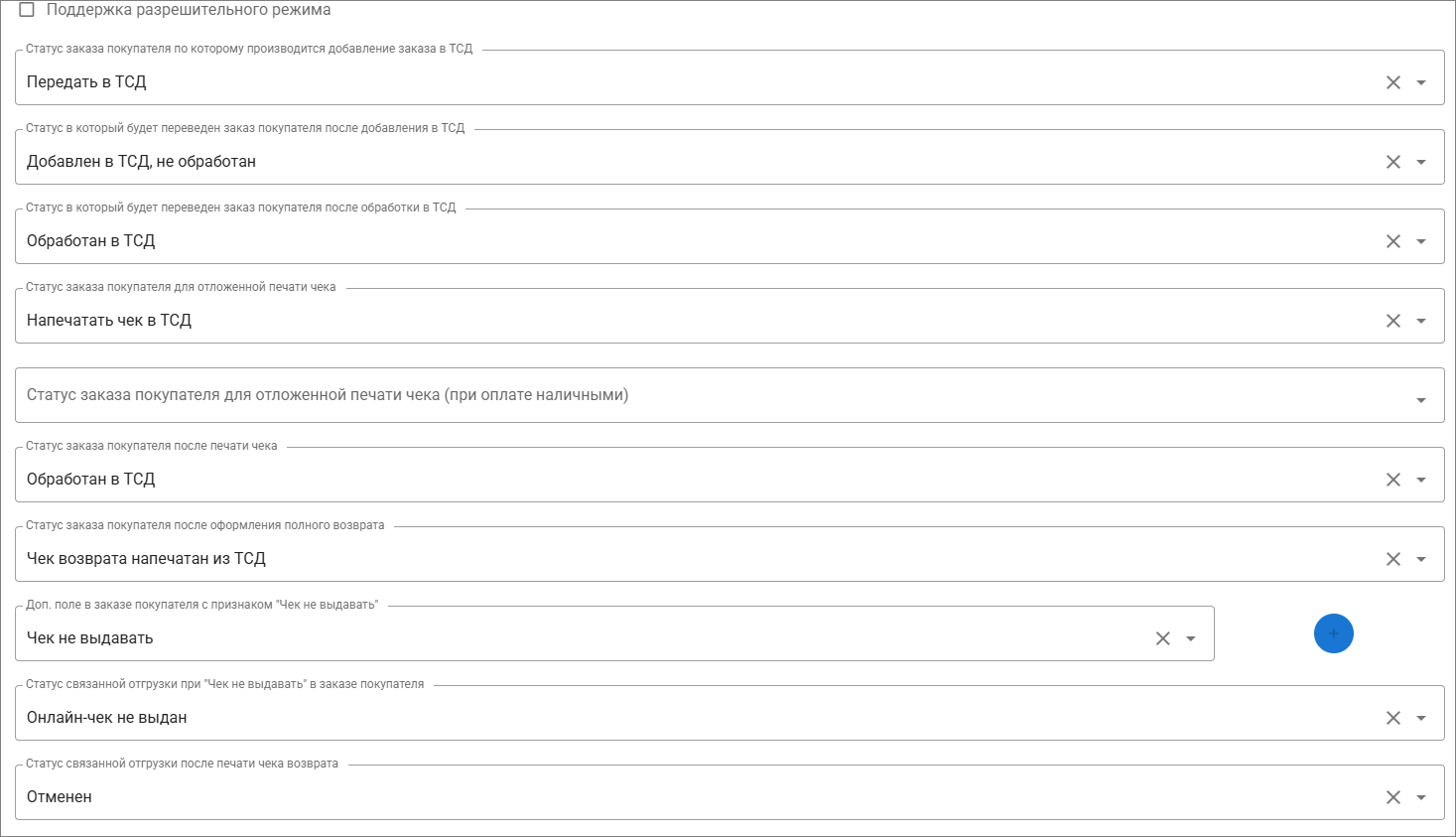Enable 'Поддержка разрешительного режима' checkbox
Screen dimensions: 1456x837
[27, 10]
